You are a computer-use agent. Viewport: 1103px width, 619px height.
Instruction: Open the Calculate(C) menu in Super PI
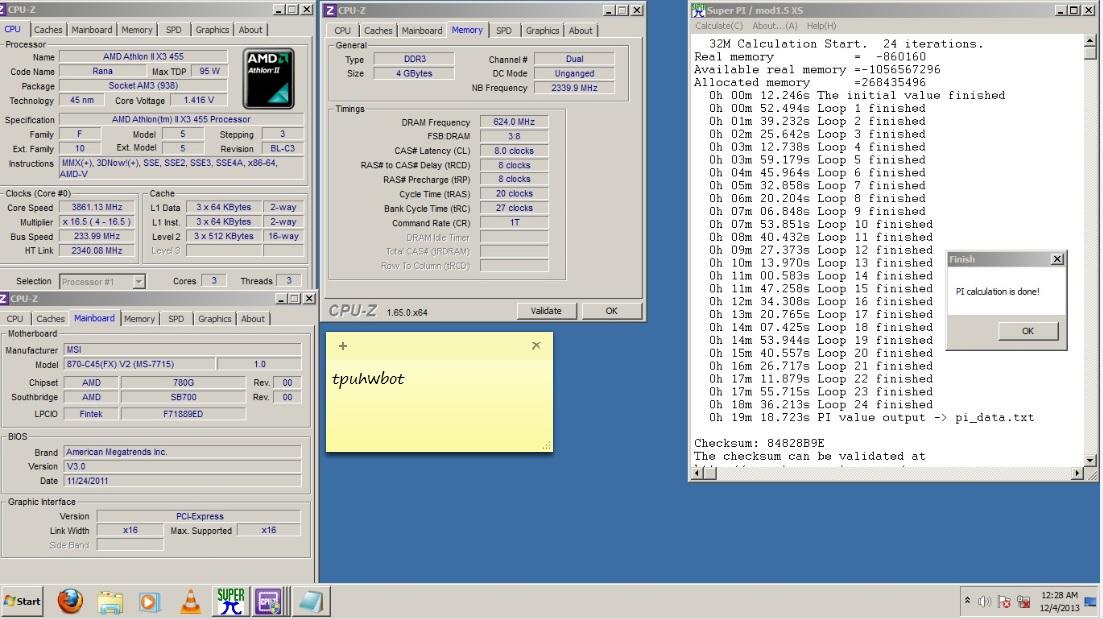[x=718, y=25]
